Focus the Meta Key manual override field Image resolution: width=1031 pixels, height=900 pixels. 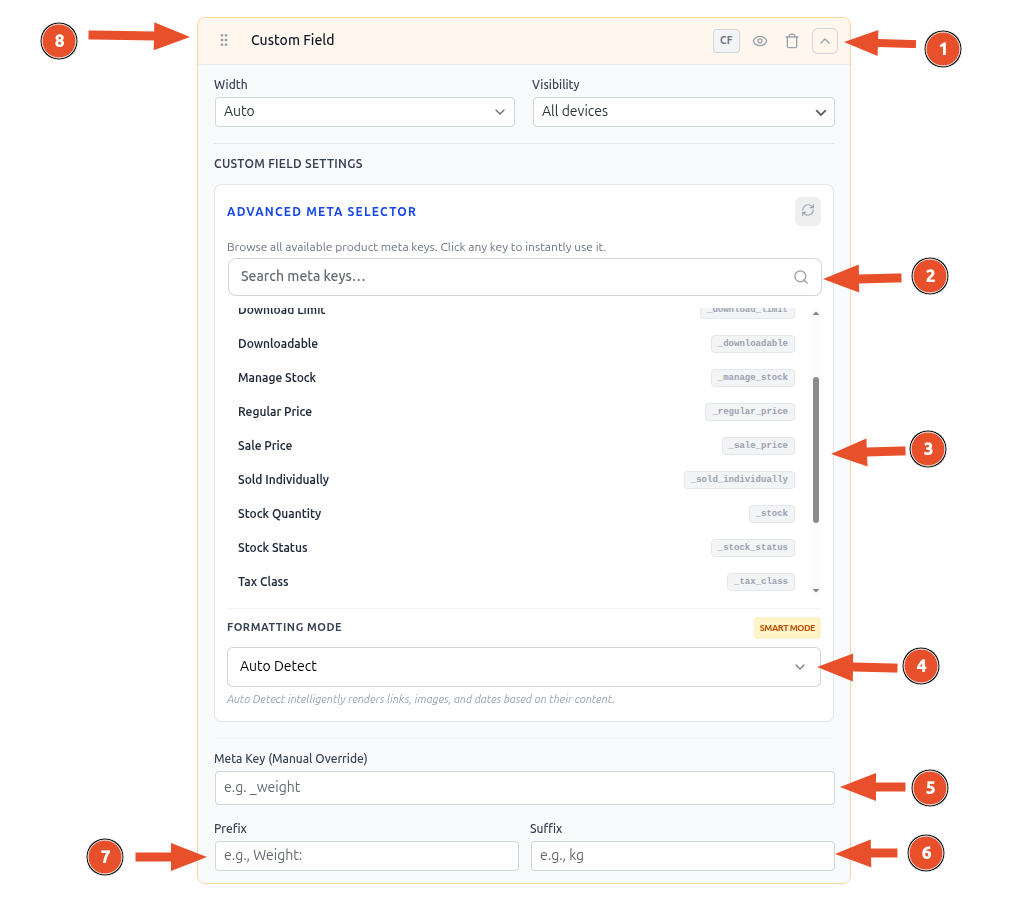click(x=524, y=788)
